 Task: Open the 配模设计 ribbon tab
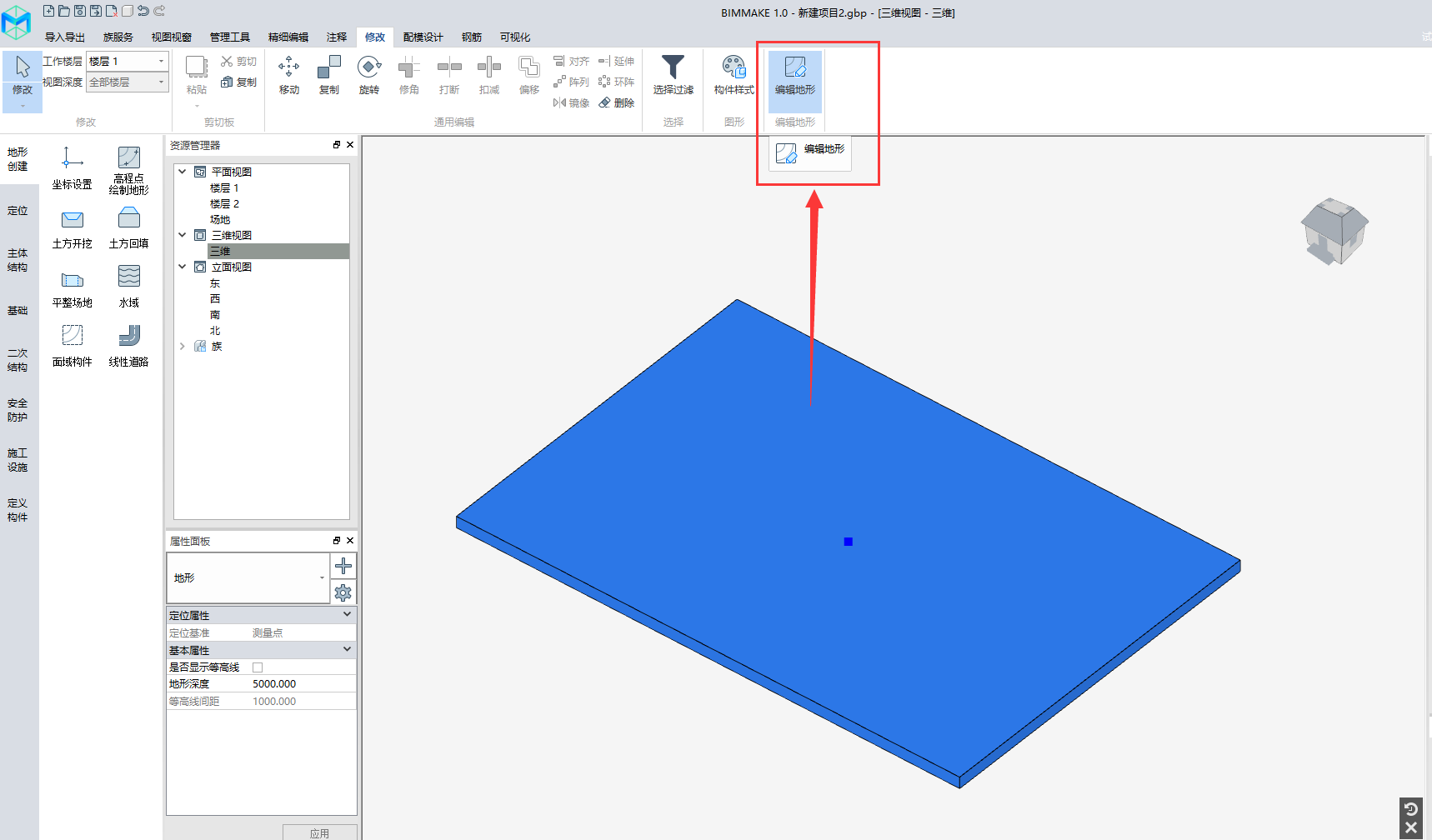tap(423, 37)
